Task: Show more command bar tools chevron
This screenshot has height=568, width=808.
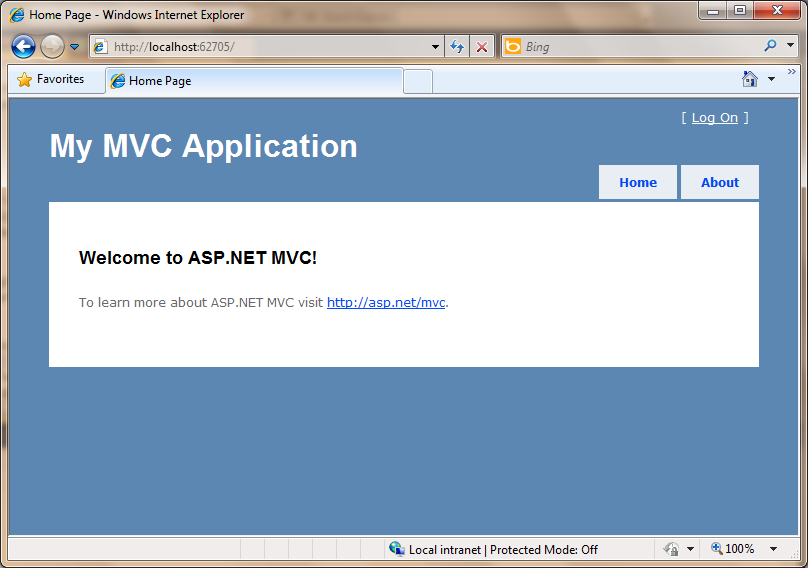Action: pos(792,72)
